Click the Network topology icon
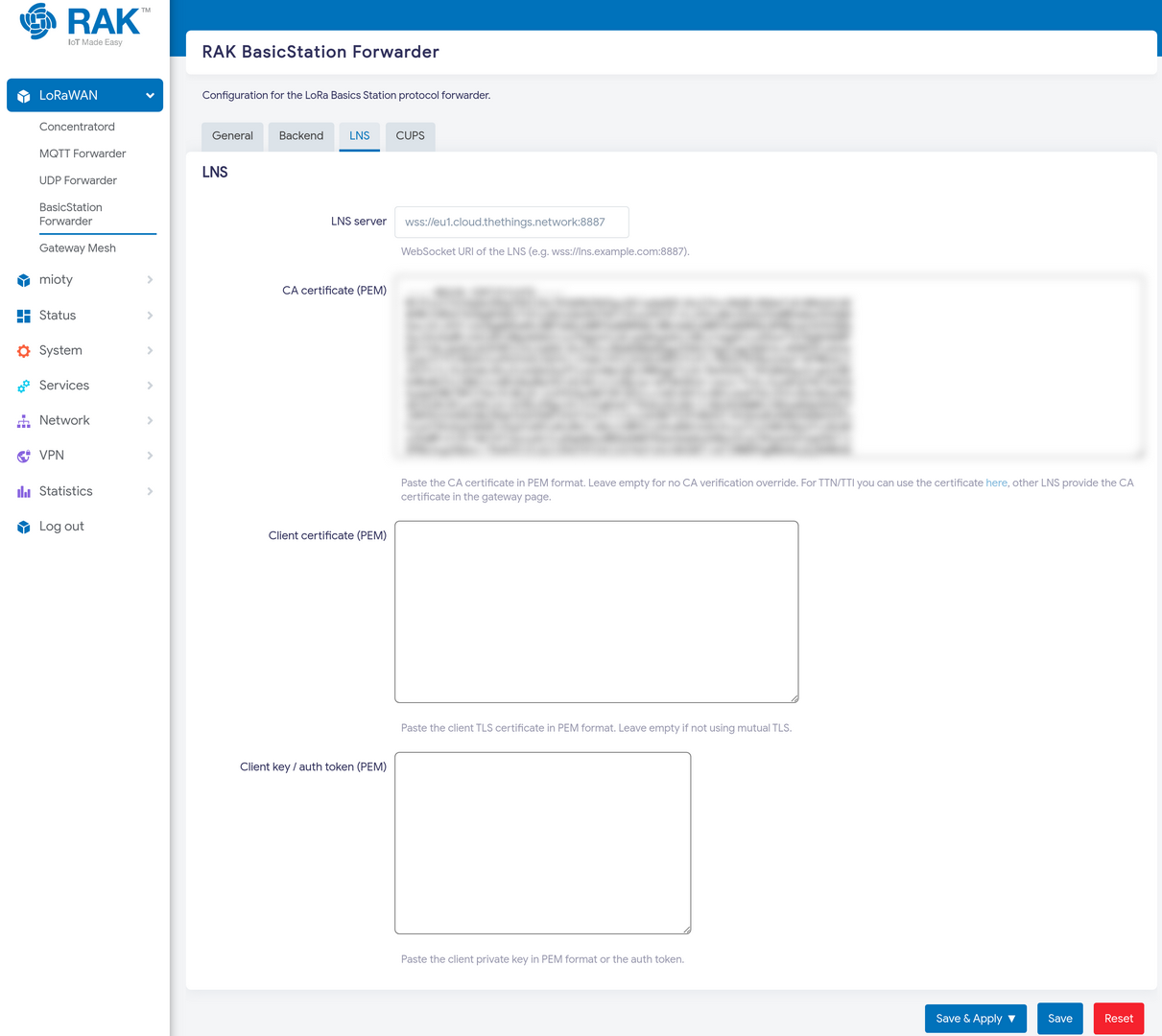The width and height of the screenshot is (1162, 1036). coord(24,421)
